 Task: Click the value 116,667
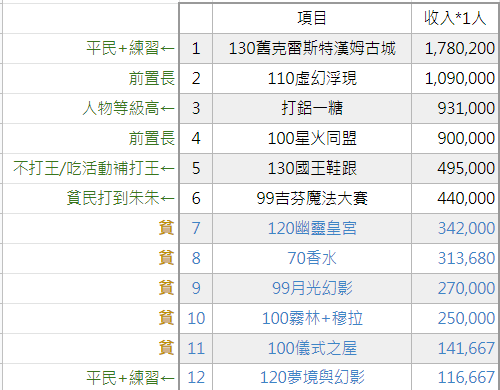click(x=466, y=378)
